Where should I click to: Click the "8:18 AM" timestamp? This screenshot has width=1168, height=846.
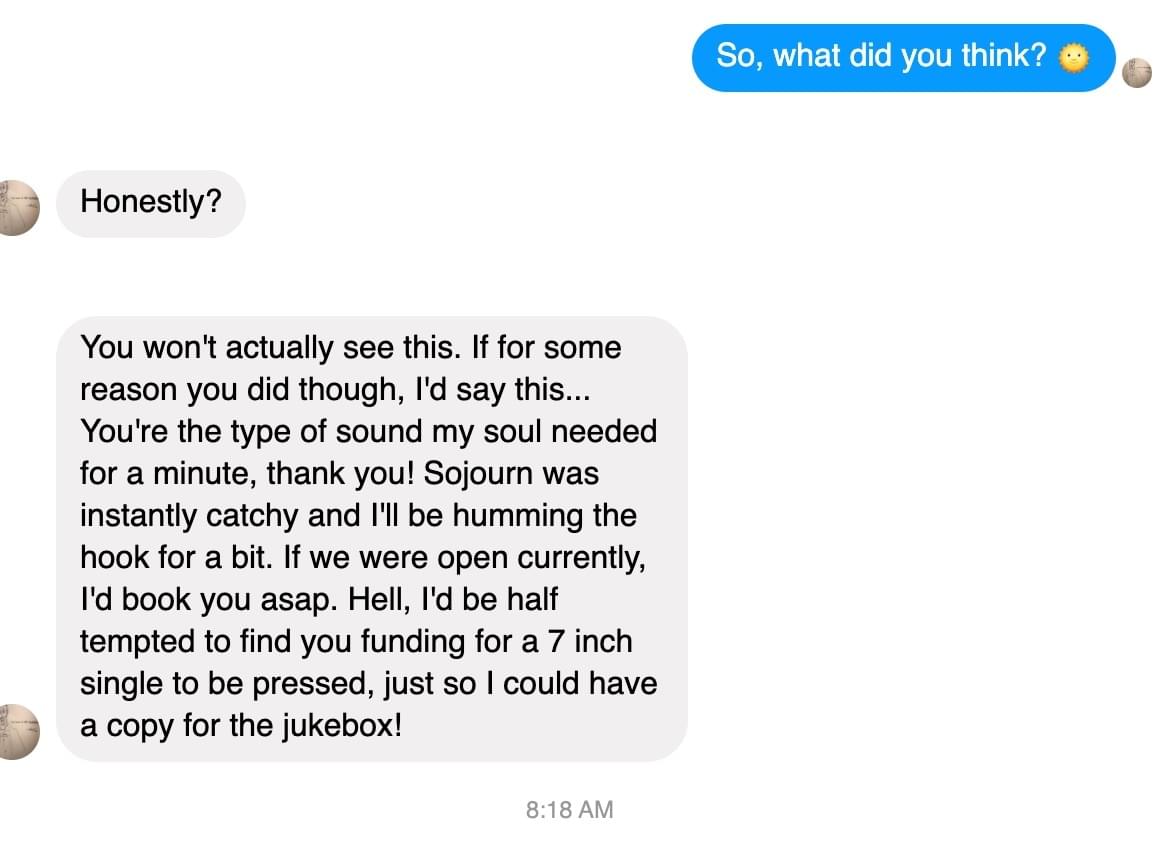(569, 809)
